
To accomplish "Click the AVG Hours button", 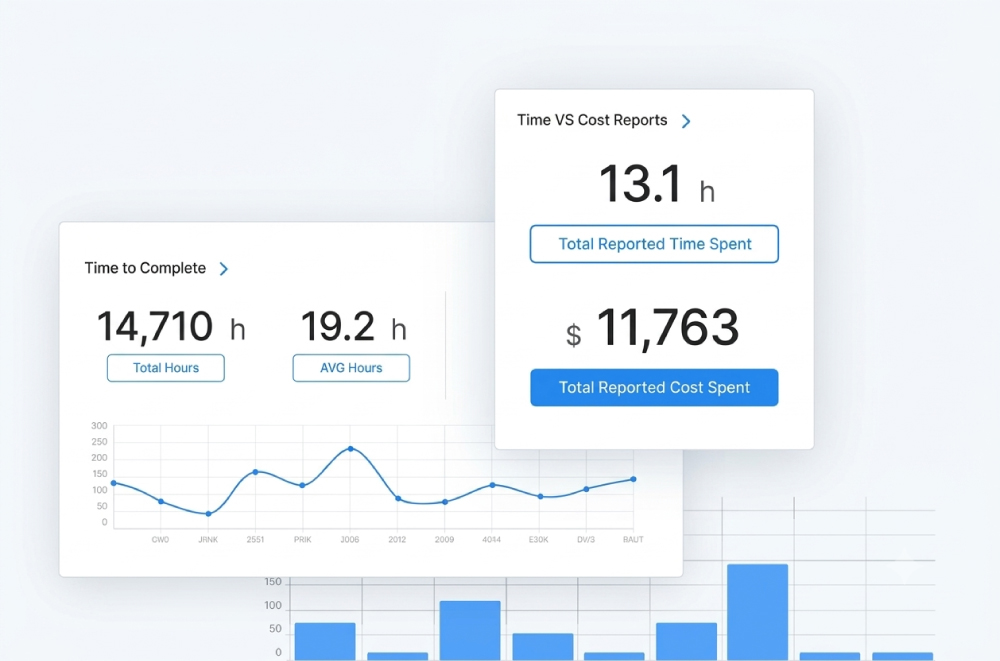I will 351,368.
